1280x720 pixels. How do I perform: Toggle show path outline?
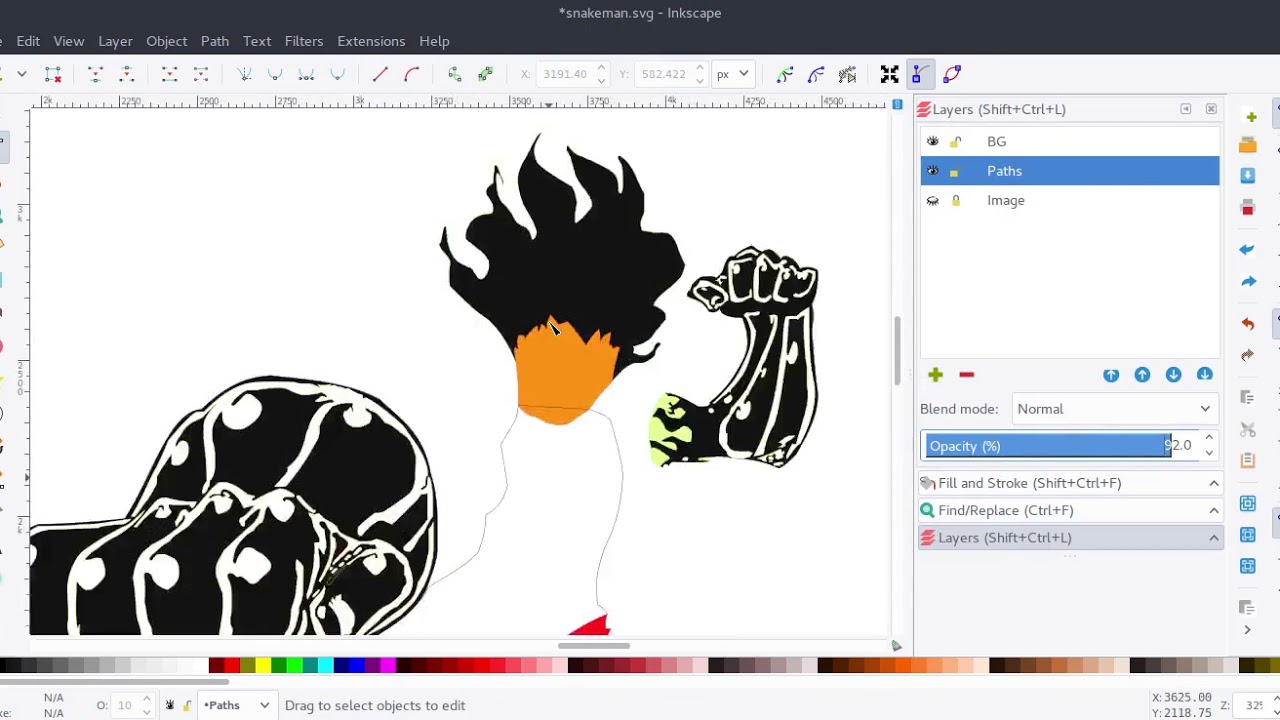click(x=952, y=74)
